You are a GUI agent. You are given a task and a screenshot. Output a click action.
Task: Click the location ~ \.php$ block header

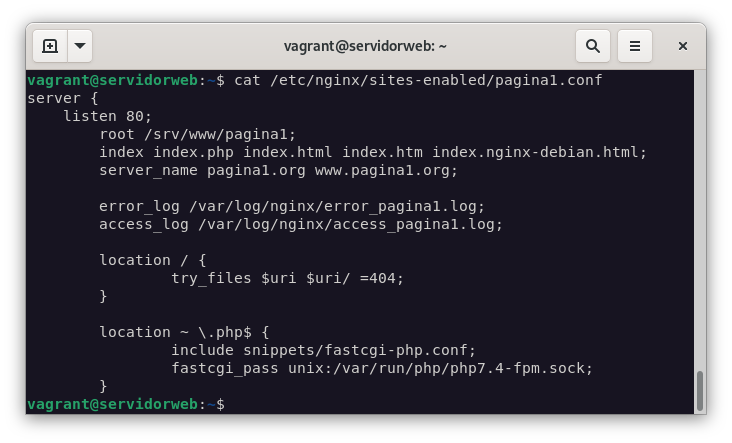(x=184, y=332)
